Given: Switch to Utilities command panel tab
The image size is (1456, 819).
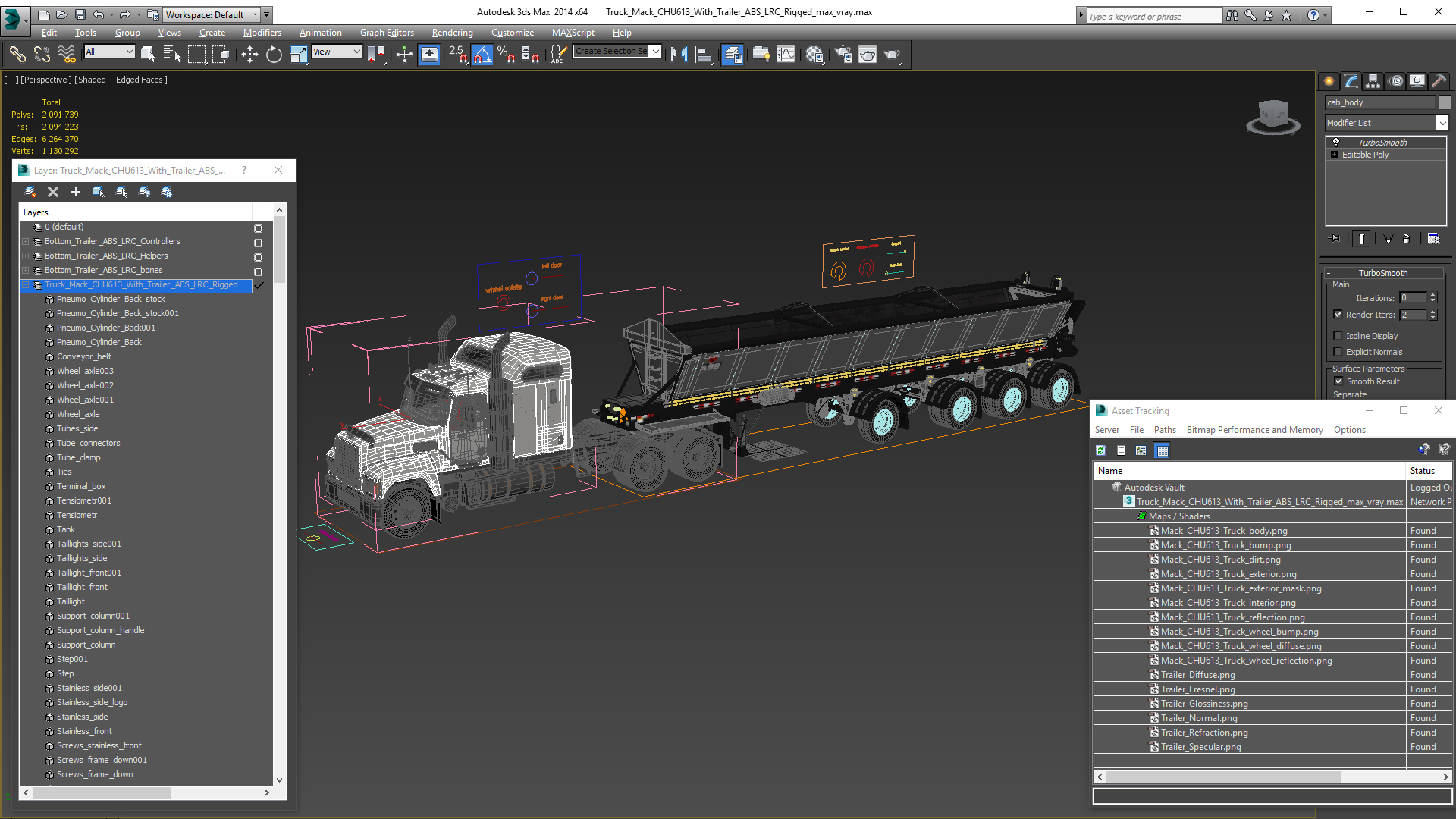Looking at the screenshot, I should coord(1439,81).
